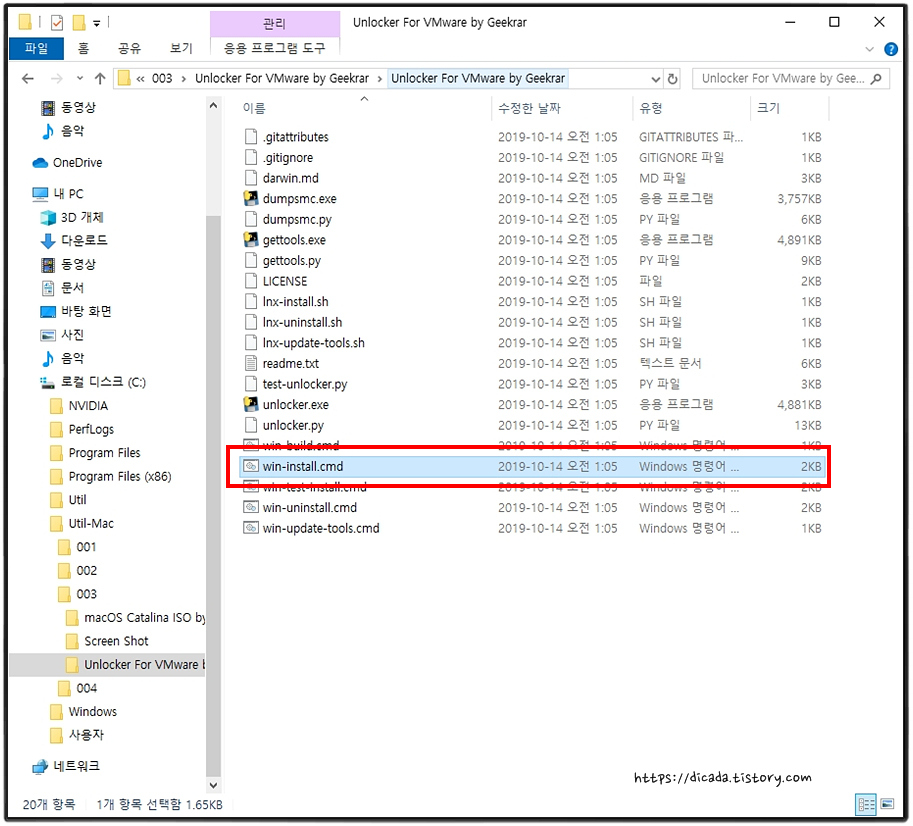
Task: Open the address bar history dropdown
Action: pos(655,79)
